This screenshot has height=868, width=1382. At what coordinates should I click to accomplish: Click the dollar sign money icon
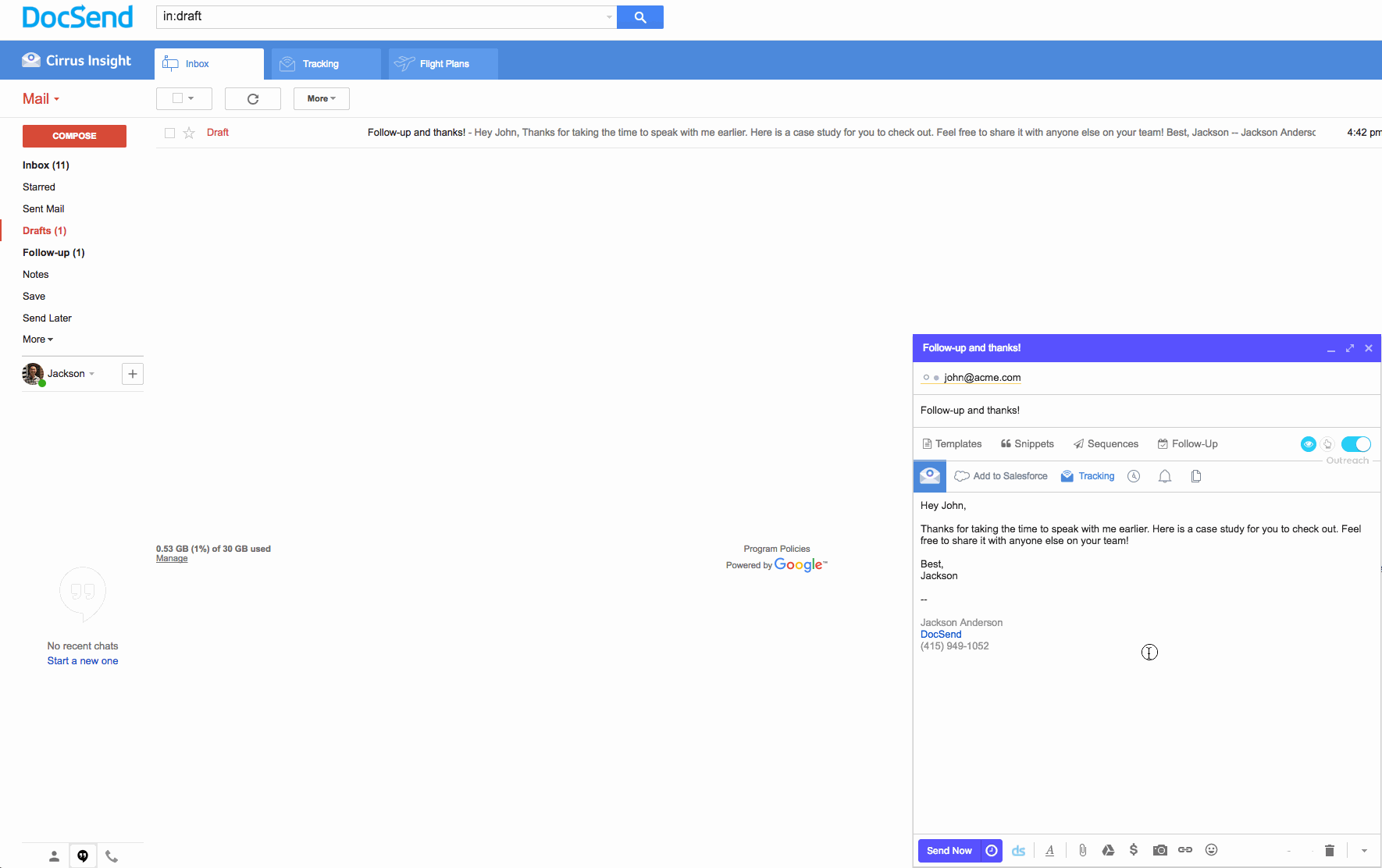[1134, 850]
